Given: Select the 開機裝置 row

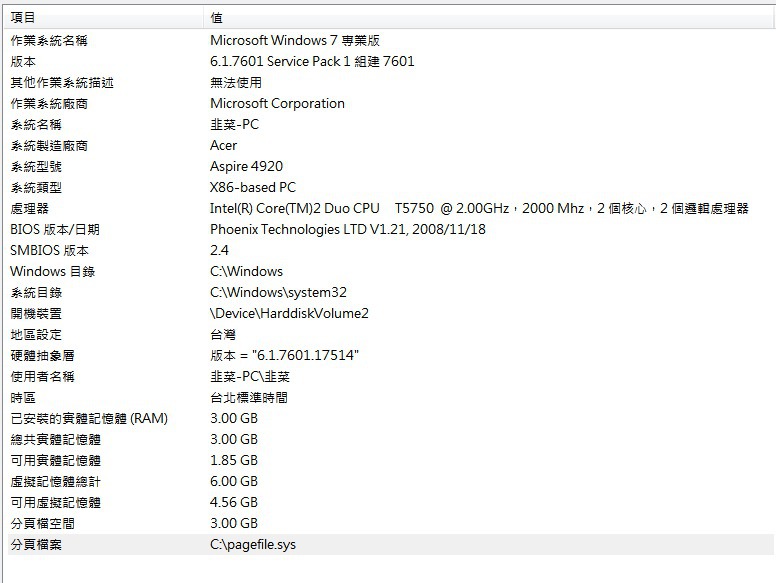Looking at the screenshot, I should [36, 313].
